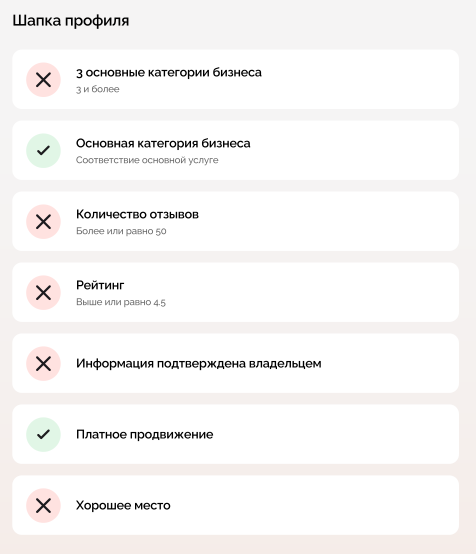Screen dimensions: 476x554
Task: Click the '3 и более' subtitle
Action: [98, 89]
